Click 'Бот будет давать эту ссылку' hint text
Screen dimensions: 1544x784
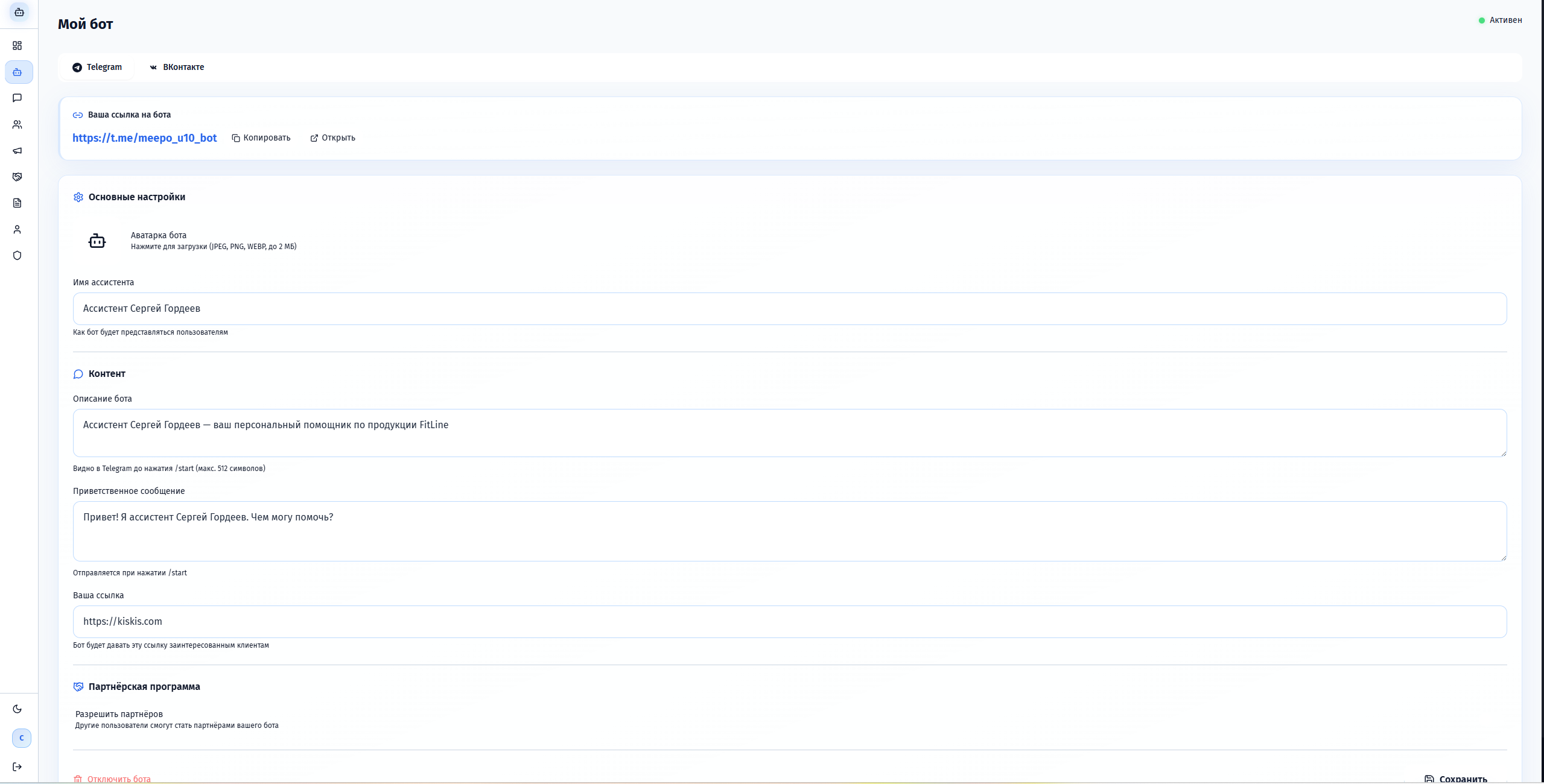click(x=171, y=645)
